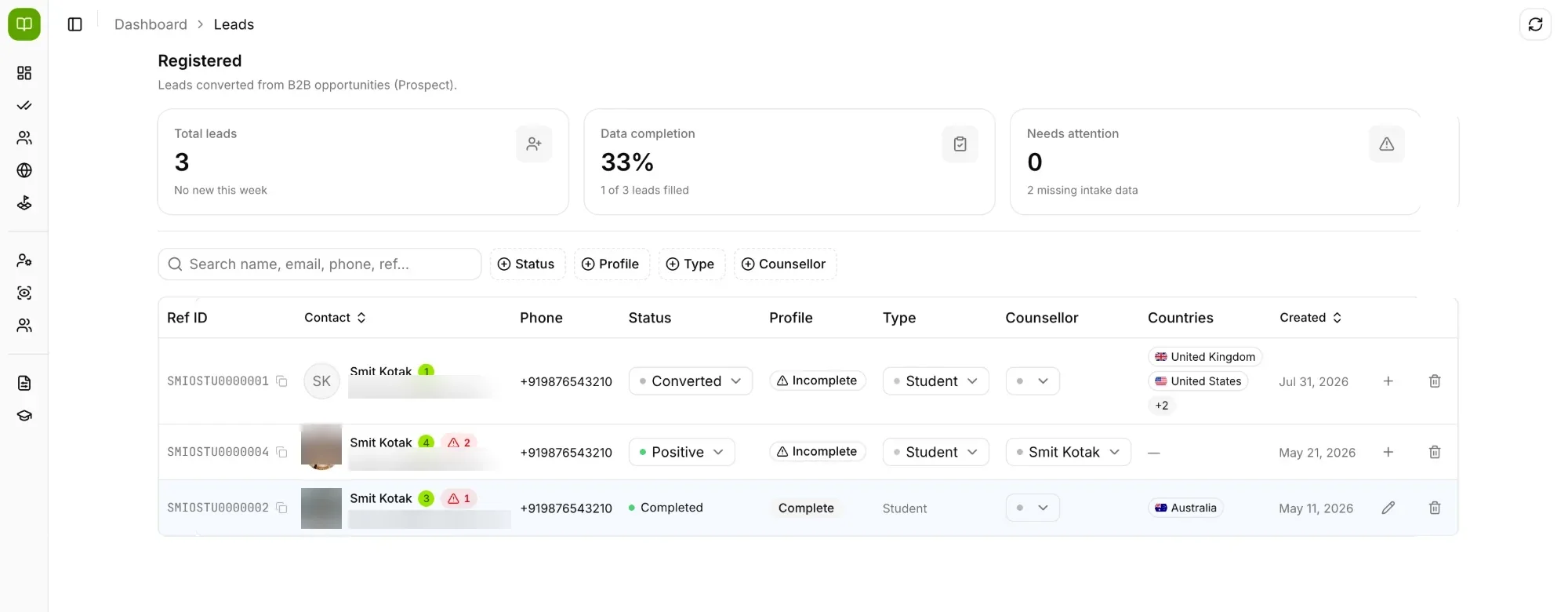The image size is (1568, 612).
Task: Click the refresh icon at top right
Action: pos(1535,24)
